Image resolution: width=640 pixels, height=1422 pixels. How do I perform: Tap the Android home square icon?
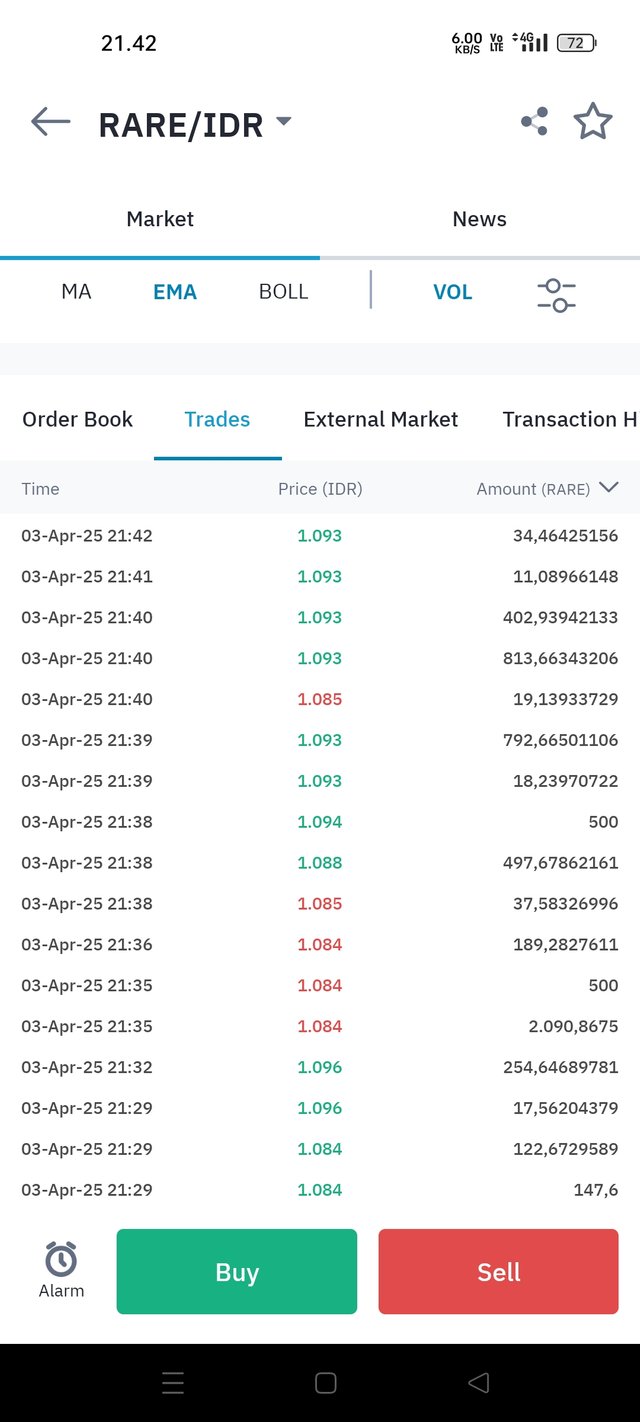pyautogui.click(x=325, y=1383)
